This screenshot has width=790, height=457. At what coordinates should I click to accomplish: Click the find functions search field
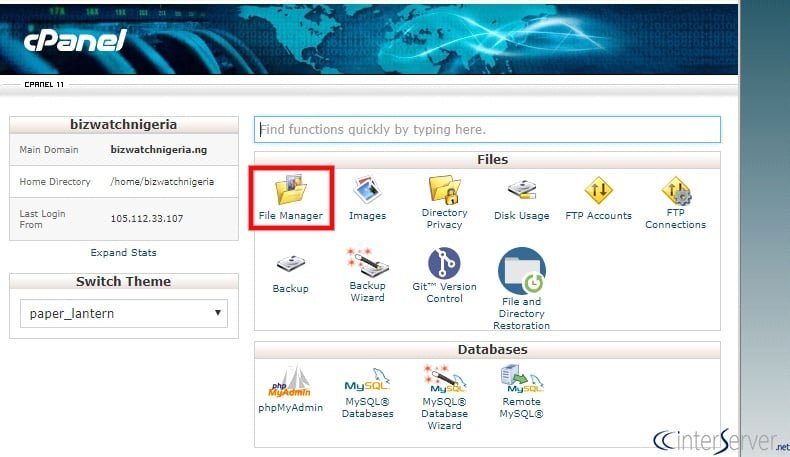[x=486, y=129]
